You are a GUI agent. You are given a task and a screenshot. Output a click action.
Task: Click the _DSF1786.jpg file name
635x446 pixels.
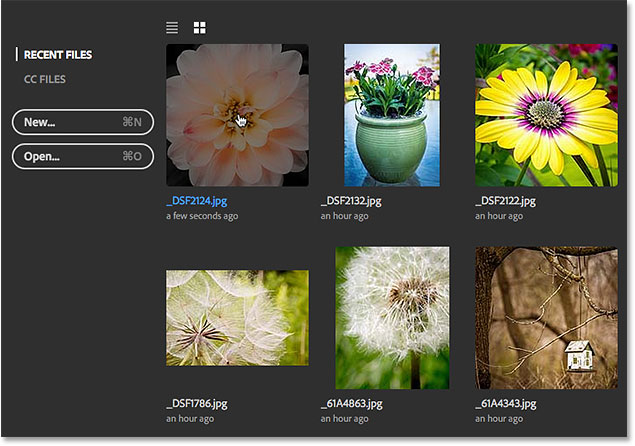tap(197, 403)
